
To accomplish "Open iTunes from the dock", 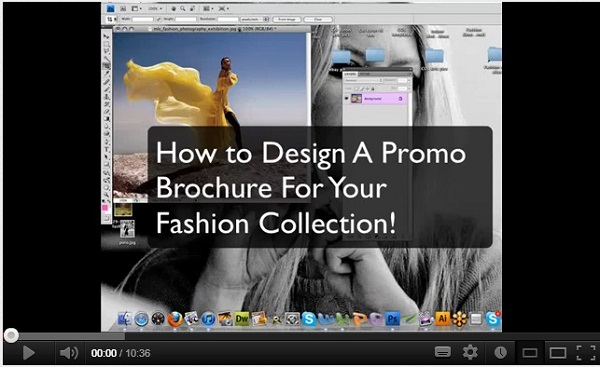I will [x=208, y=319].
